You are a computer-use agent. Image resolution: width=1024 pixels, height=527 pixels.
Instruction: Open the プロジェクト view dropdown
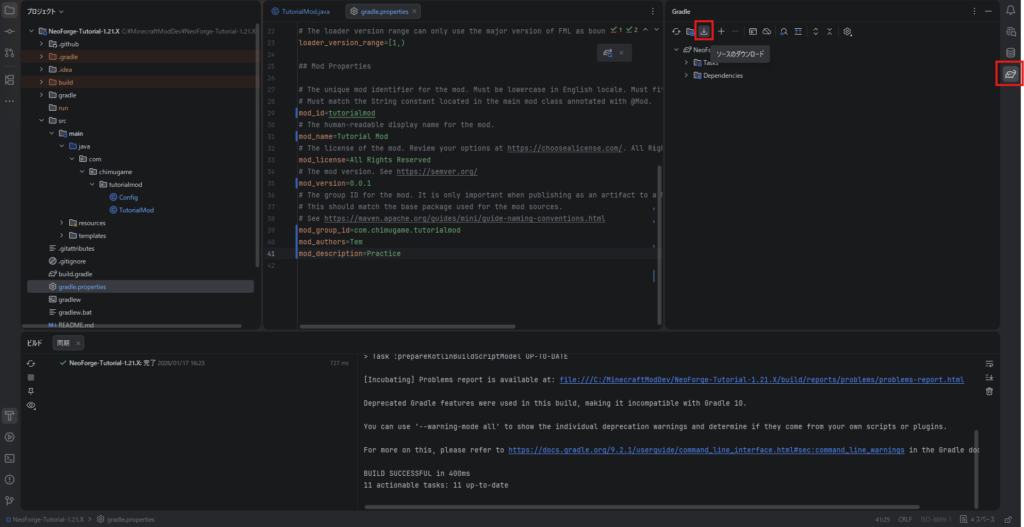coord(46,10)
